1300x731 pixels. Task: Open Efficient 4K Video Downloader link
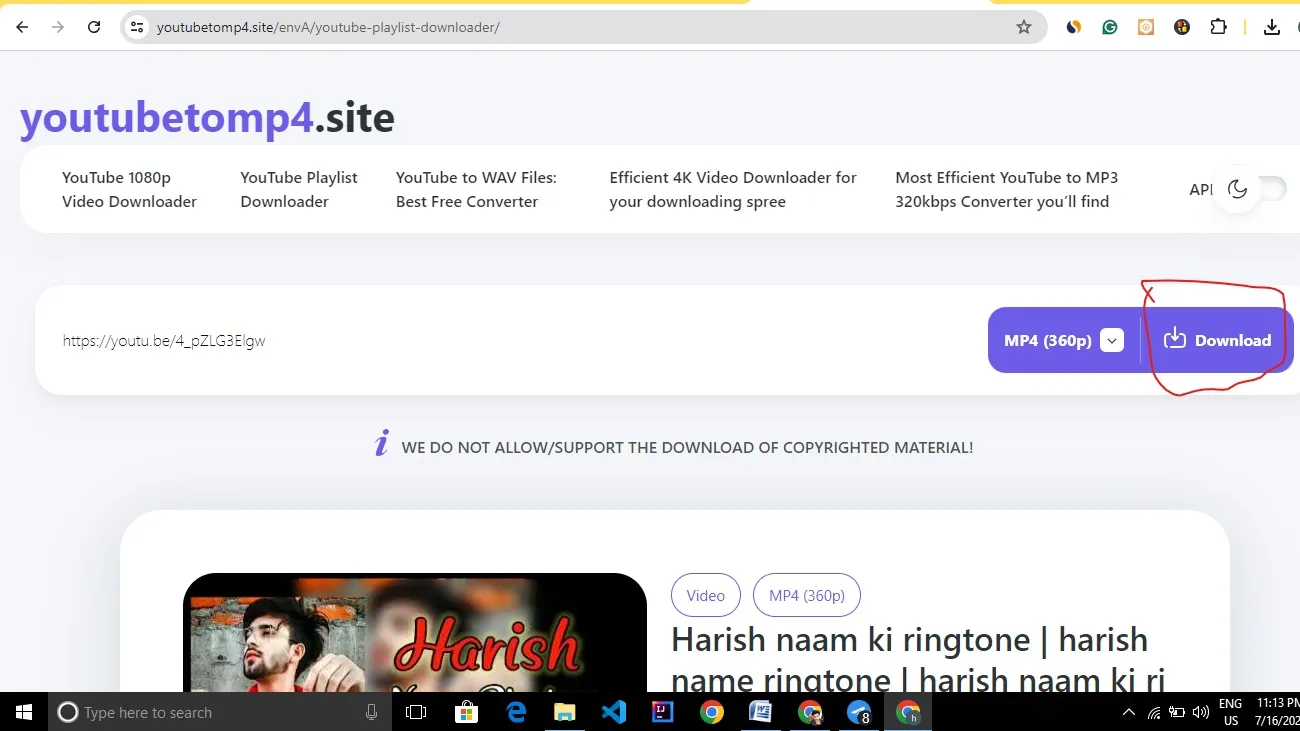pos(733,189)
